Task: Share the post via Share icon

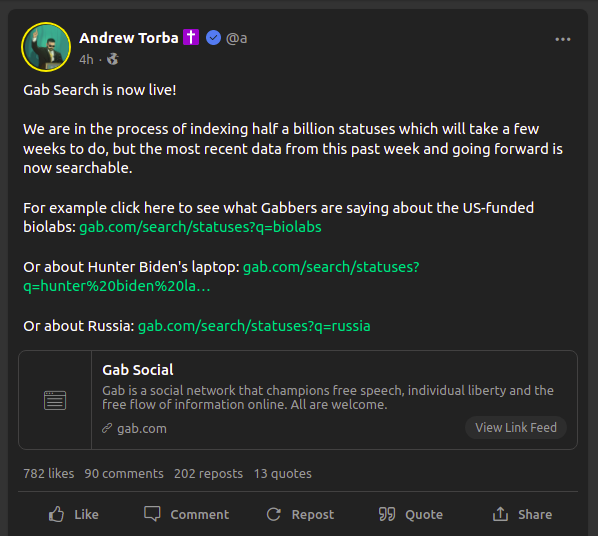Action: pos(500,514)
